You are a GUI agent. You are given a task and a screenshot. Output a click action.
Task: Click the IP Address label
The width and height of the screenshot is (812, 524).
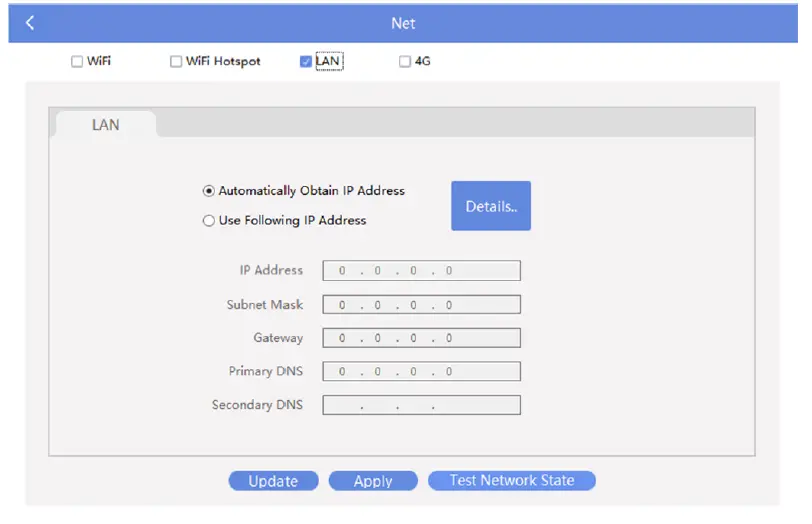[x=271, y=270]
